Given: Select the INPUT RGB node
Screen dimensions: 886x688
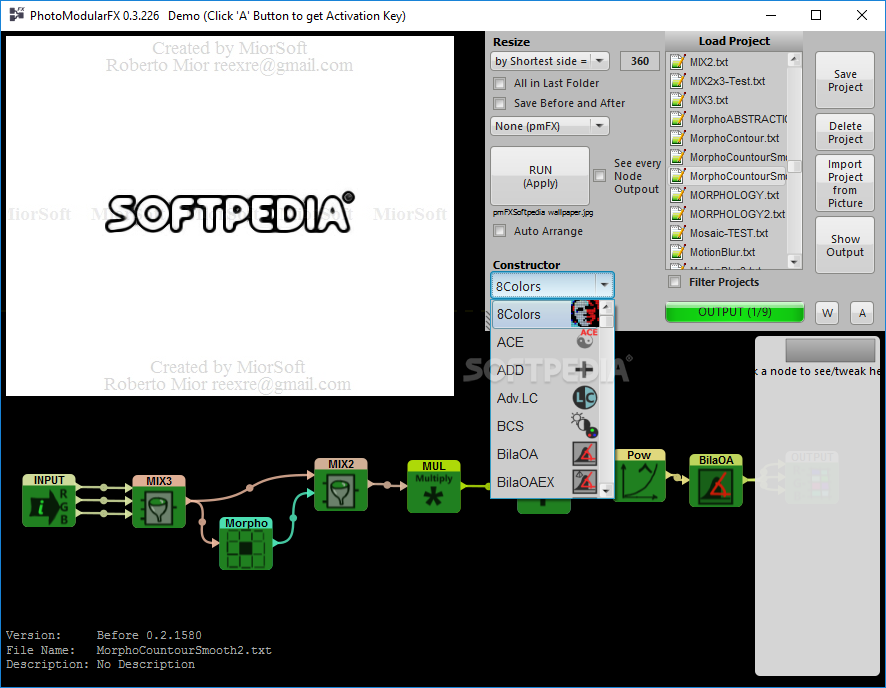Looking at the screenshot, I should point(49,500).
